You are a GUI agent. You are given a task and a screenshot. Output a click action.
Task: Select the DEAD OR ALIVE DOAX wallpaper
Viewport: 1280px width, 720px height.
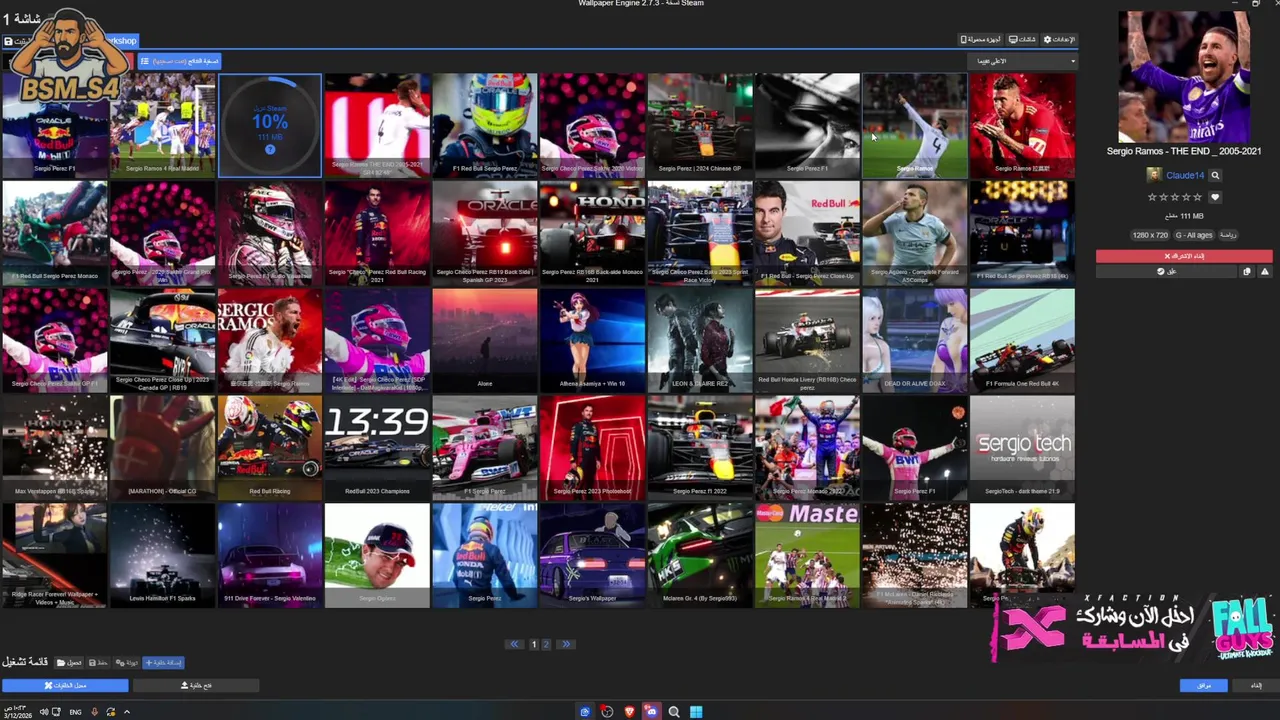point(915,340)
